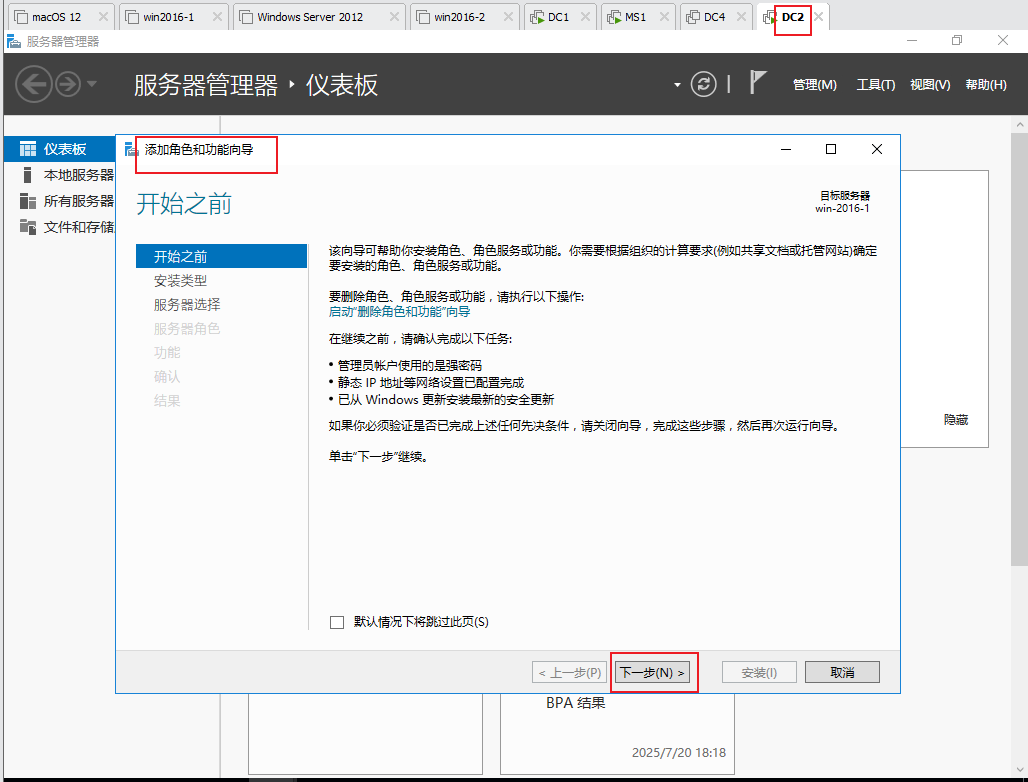This screenshot has width=1028, height=782.
Task: Open the 帮助(H) menu
Action: tap(986, 85)
